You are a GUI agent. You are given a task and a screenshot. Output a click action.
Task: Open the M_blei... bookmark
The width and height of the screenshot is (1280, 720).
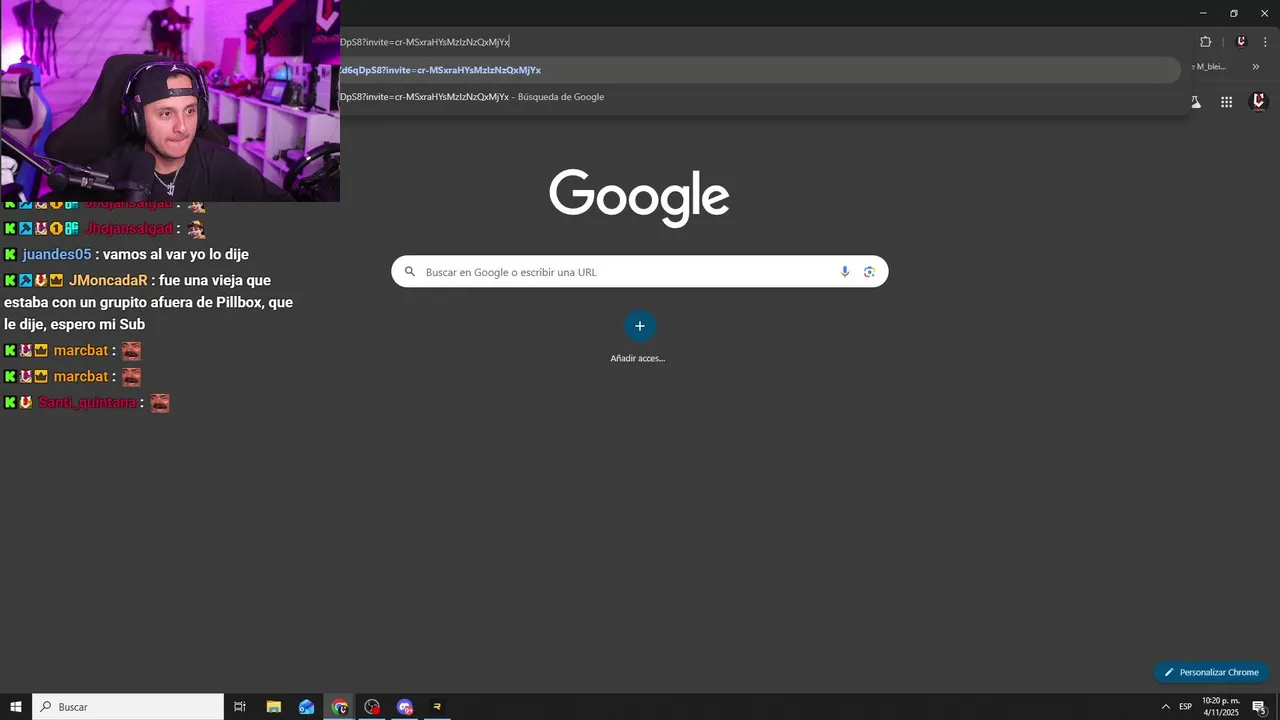[x=1209, y=67]
